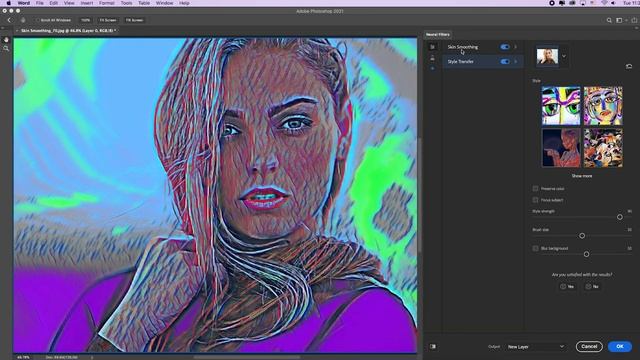This screenshot has width=640, height=360.
Task: Open the Insert menu
Action: click(87, 3)
